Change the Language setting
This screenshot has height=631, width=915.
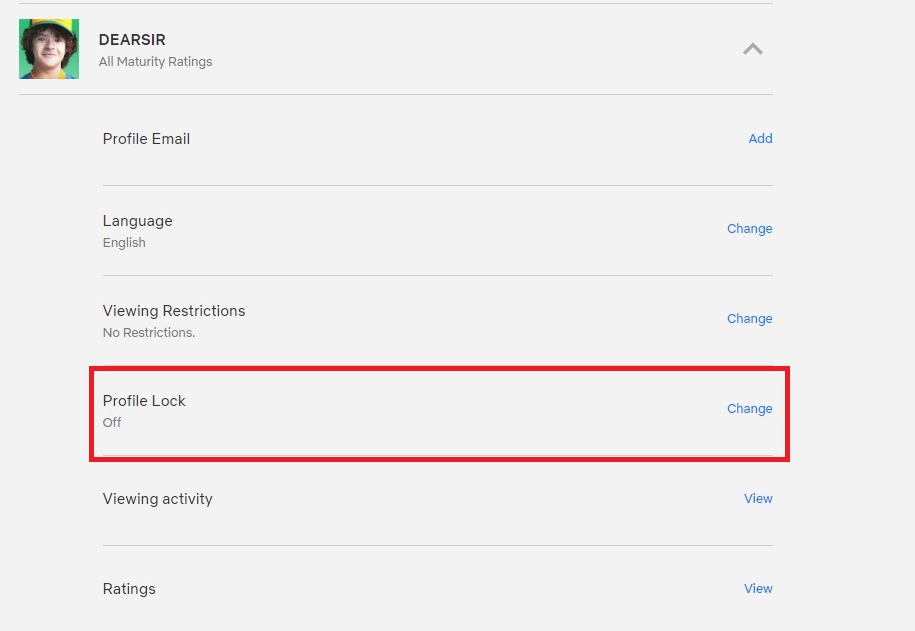749,229
